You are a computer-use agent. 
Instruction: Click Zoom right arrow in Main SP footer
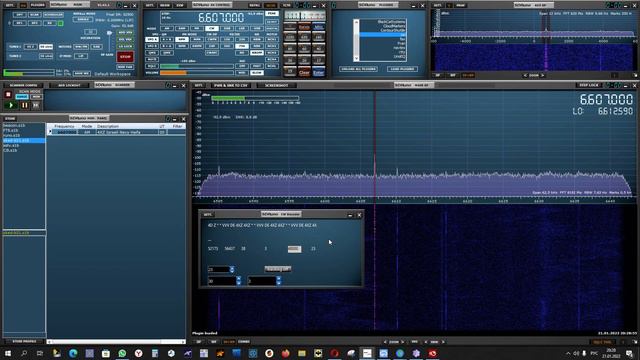pos(403,342)
